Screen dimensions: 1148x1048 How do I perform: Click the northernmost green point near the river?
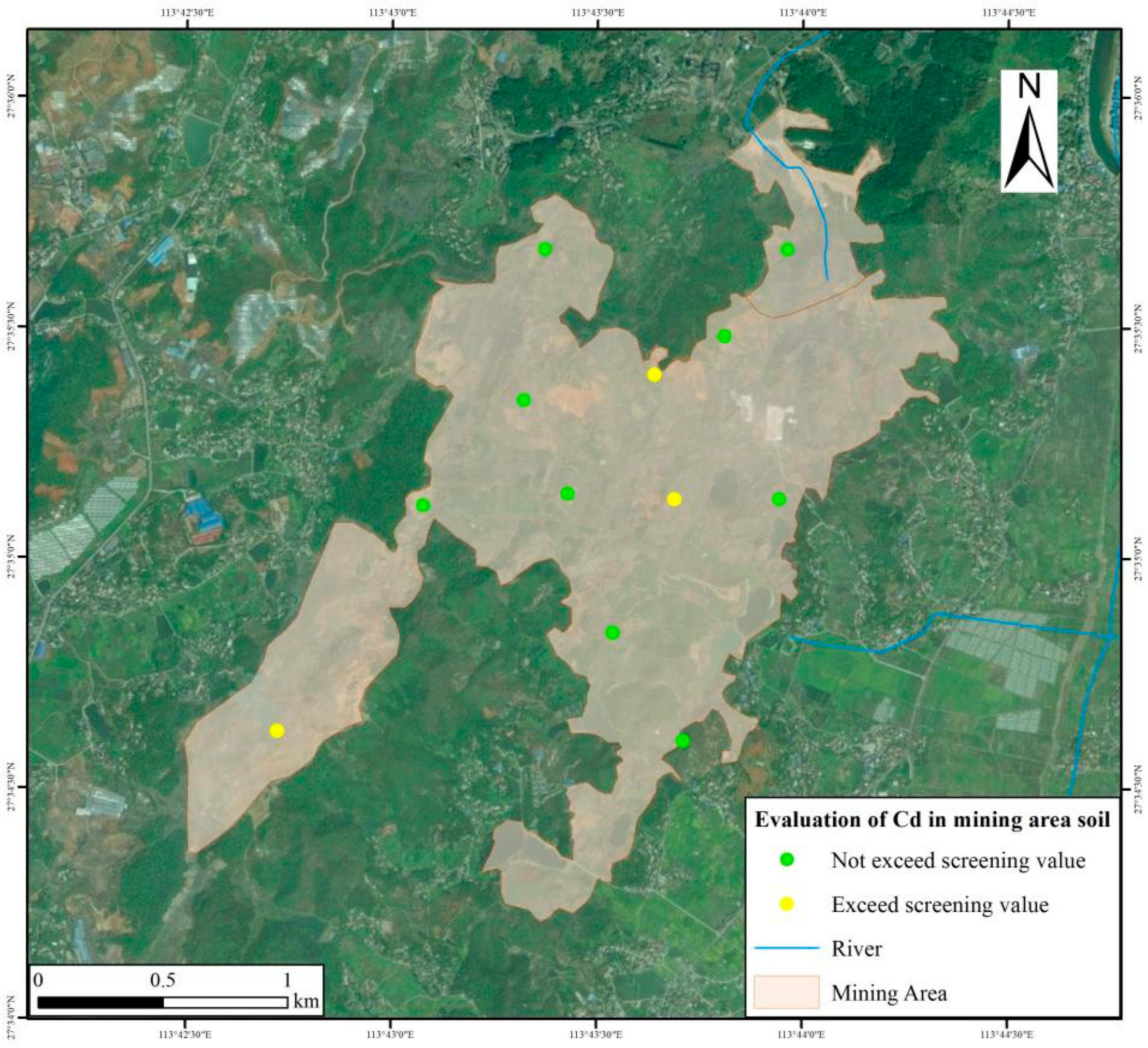[787, 250]
